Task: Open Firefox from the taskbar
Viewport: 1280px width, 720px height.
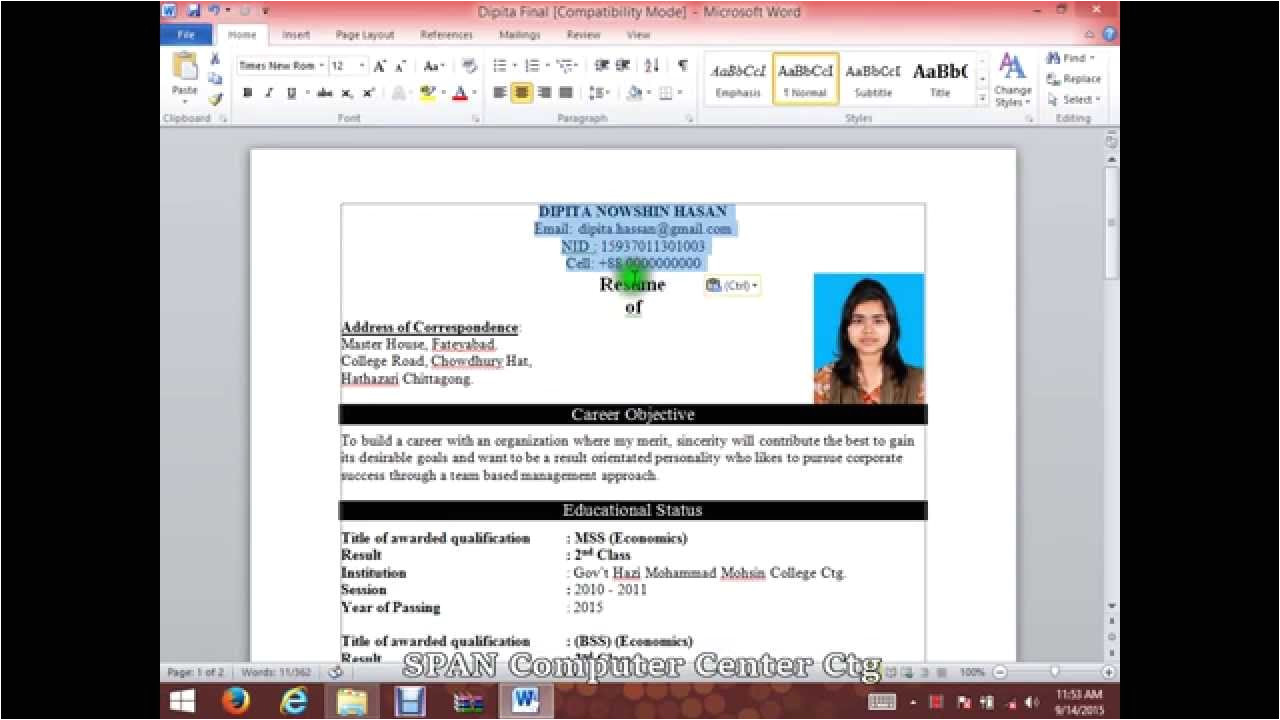Action: pos(236,701)
